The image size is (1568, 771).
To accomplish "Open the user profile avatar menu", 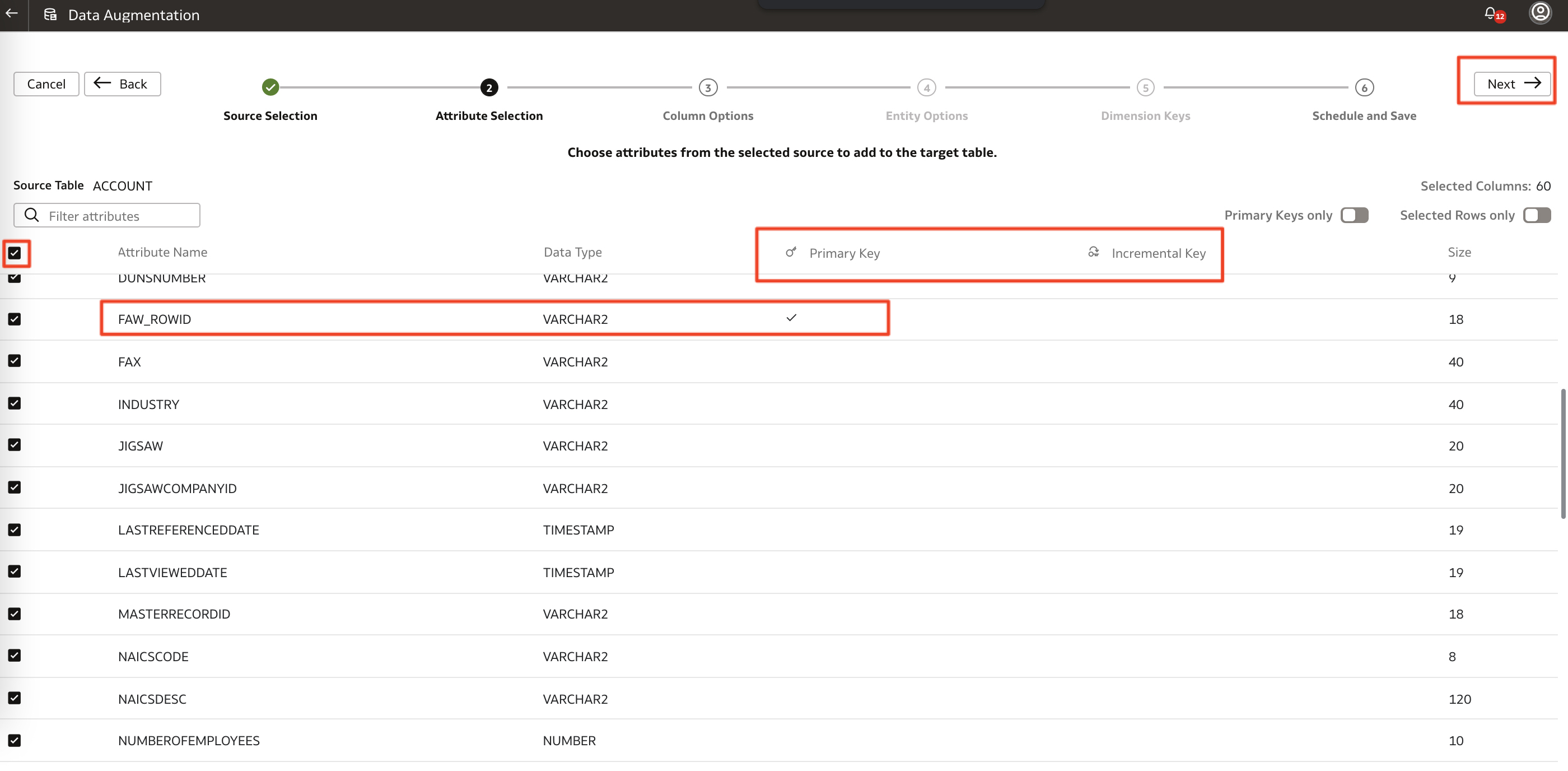I will click(x=1540, y=13).
